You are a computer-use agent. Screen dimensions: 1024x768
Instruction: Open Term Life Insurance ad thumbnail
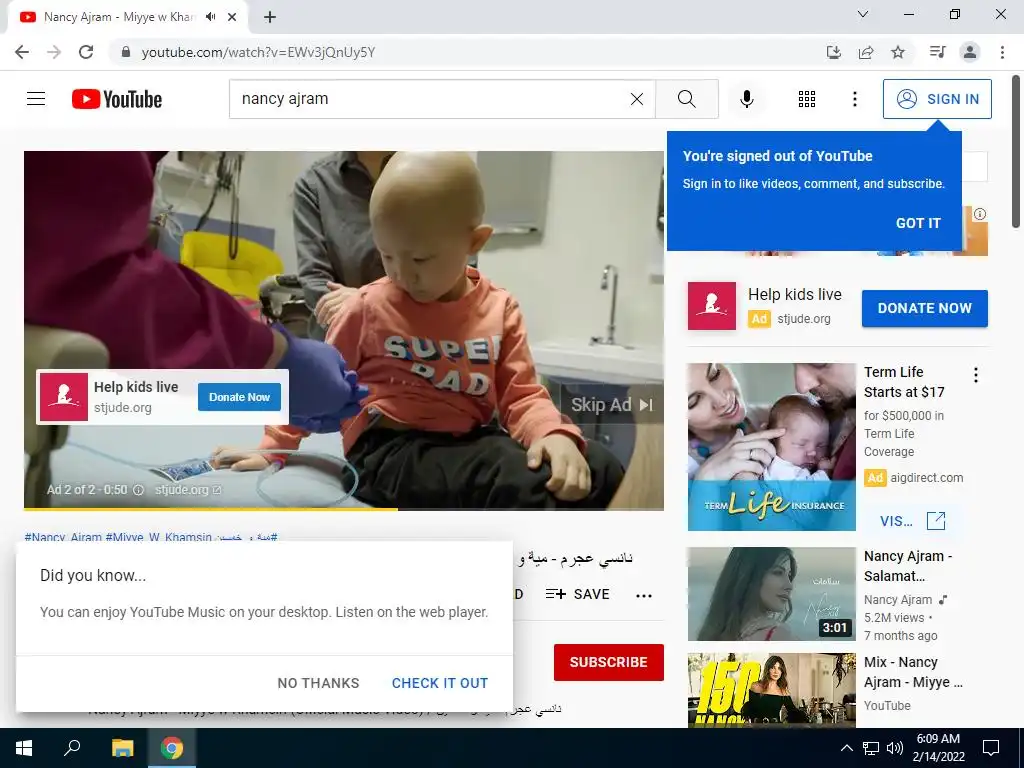click(x=771, y=447)
